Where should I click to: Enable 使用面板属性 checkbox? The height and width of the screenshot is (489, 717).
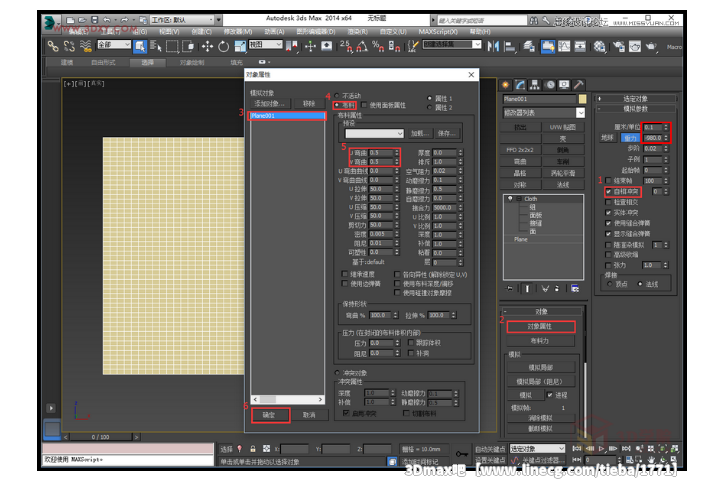coord(364,105)
